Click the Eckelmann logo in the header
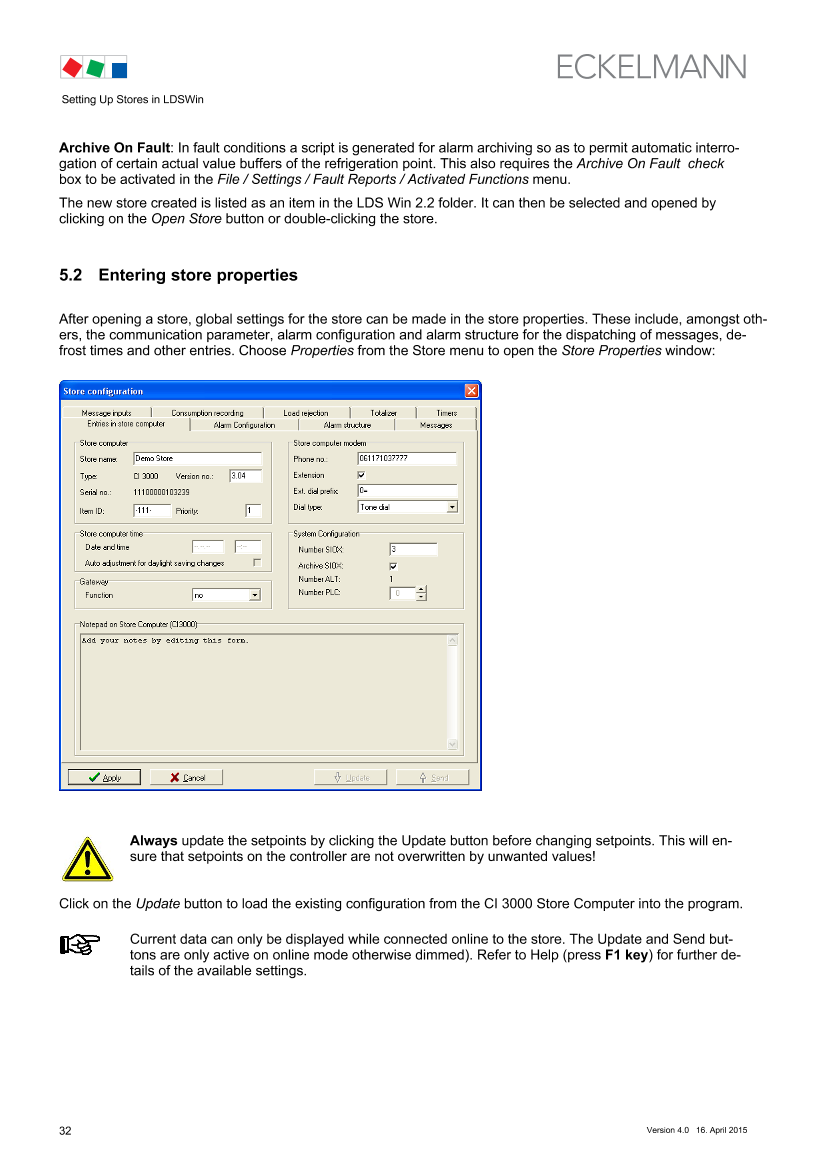This screenshot has height=1169, width=827. click(x=651, y=67)
